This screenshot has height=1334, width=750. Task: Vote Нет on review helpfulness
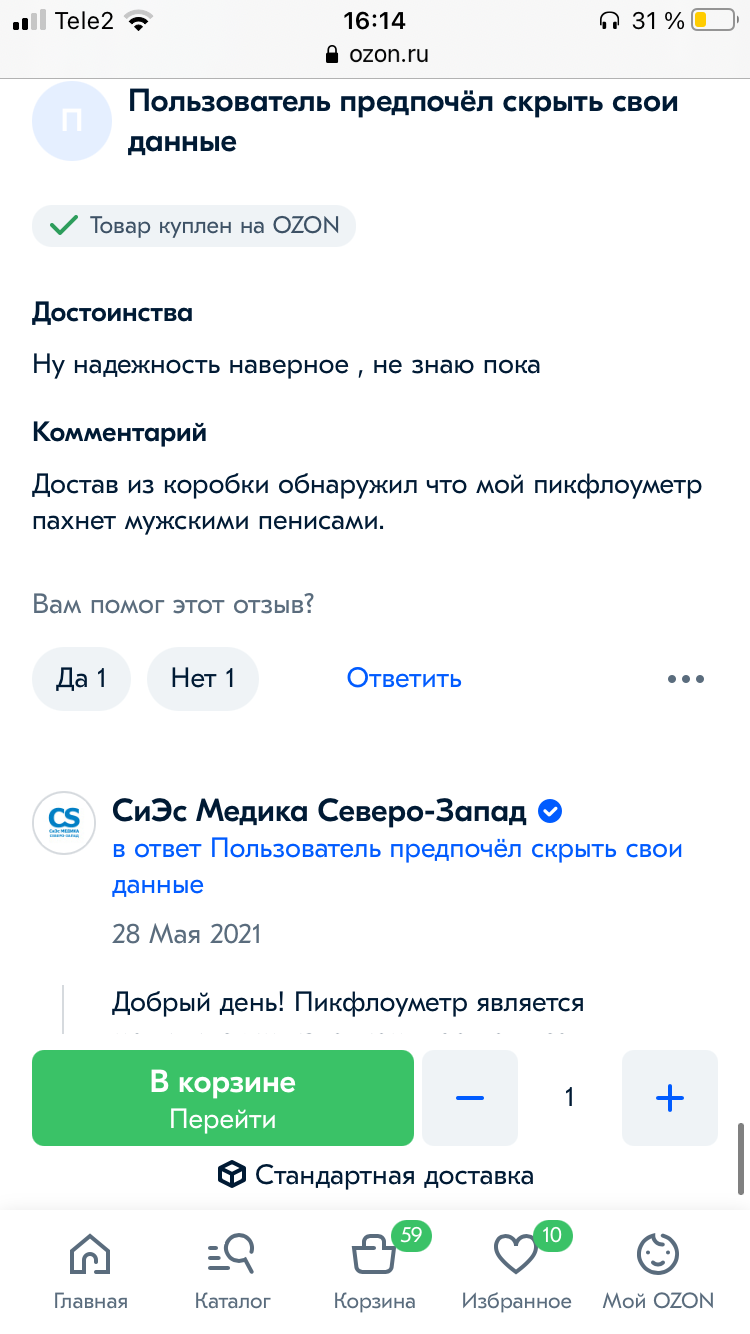(x=203, y=679)
